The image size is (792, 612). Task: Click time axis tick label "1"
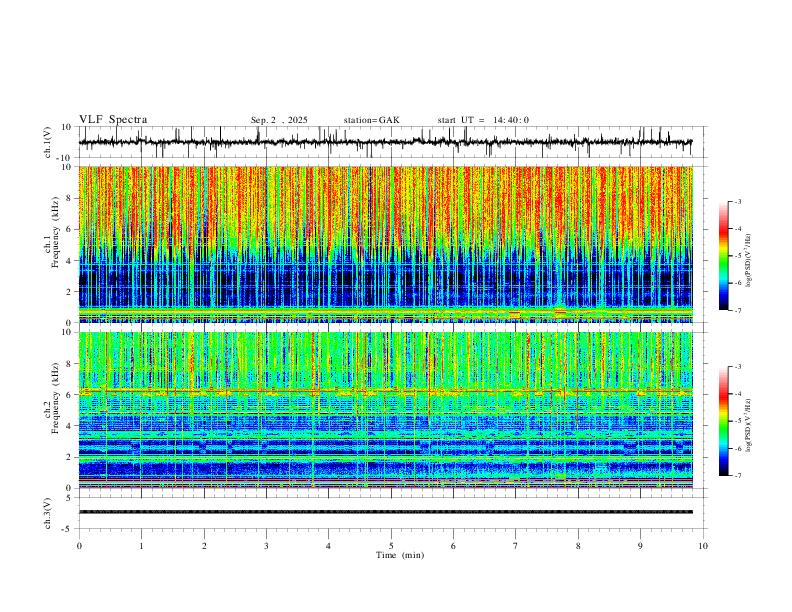coord(141,546)
